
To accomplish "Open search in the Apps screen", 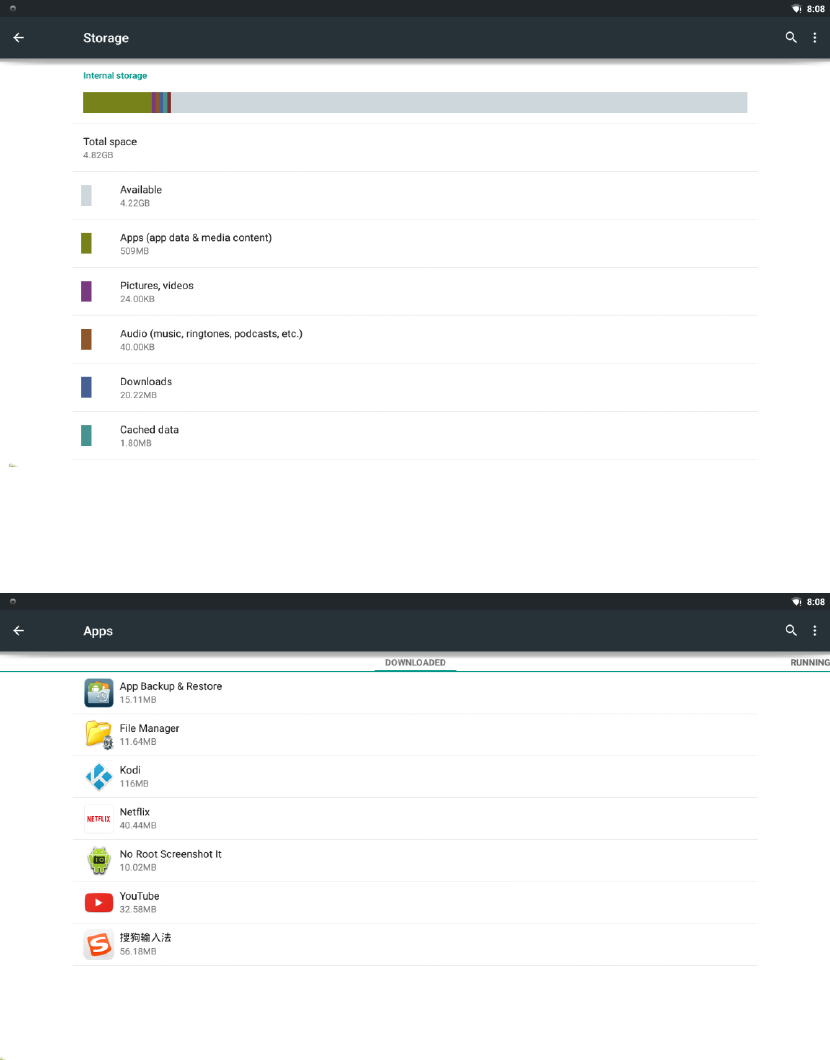I will [x=791, y=631].
